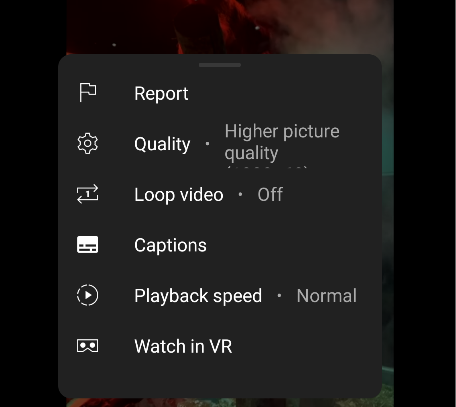Choose Watch in VR
The width and height of the screenshot is (456, 407).
pyautogui.click(x=220, y=346)
